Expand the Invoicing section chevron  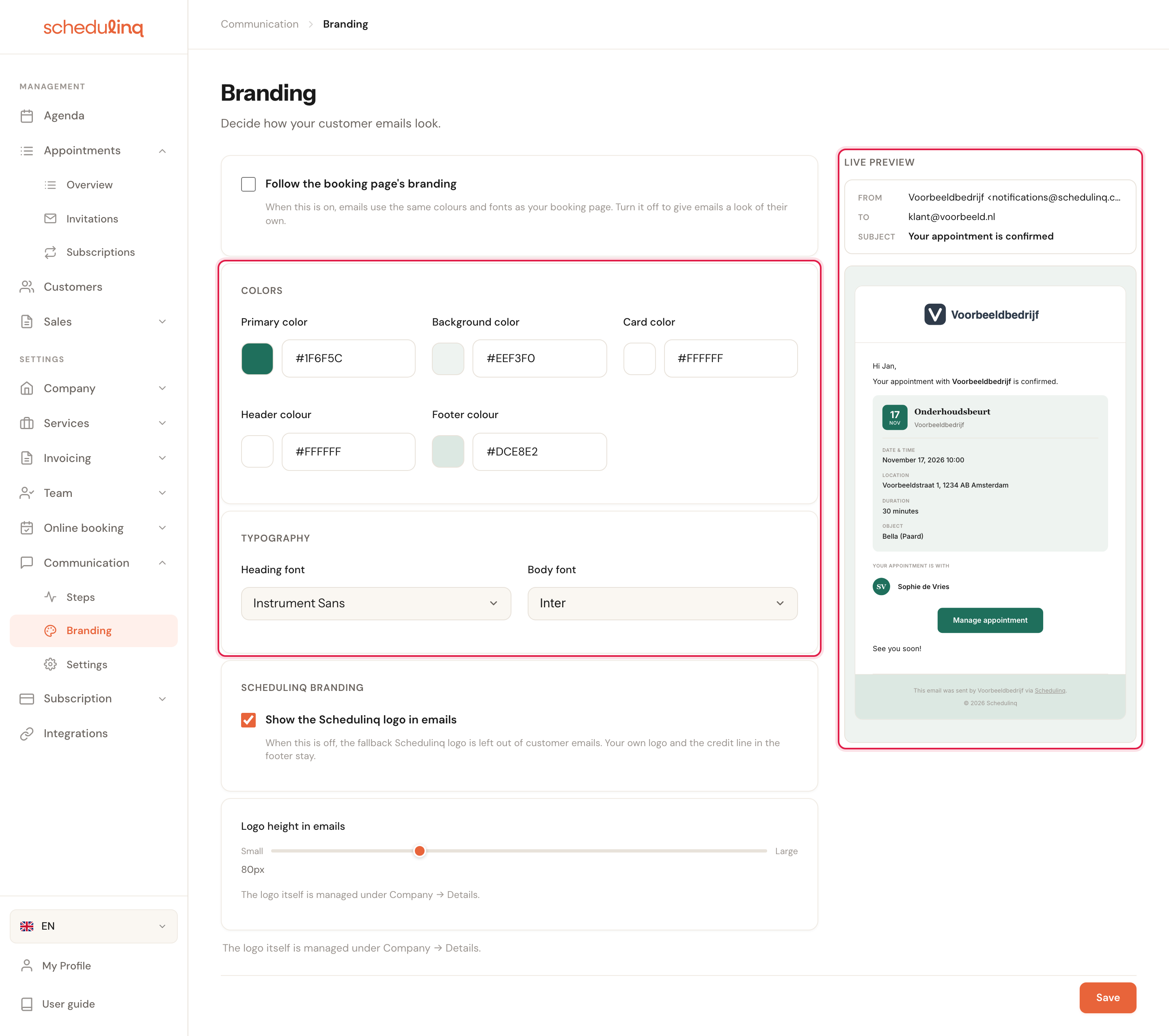(x=162, y=458)
